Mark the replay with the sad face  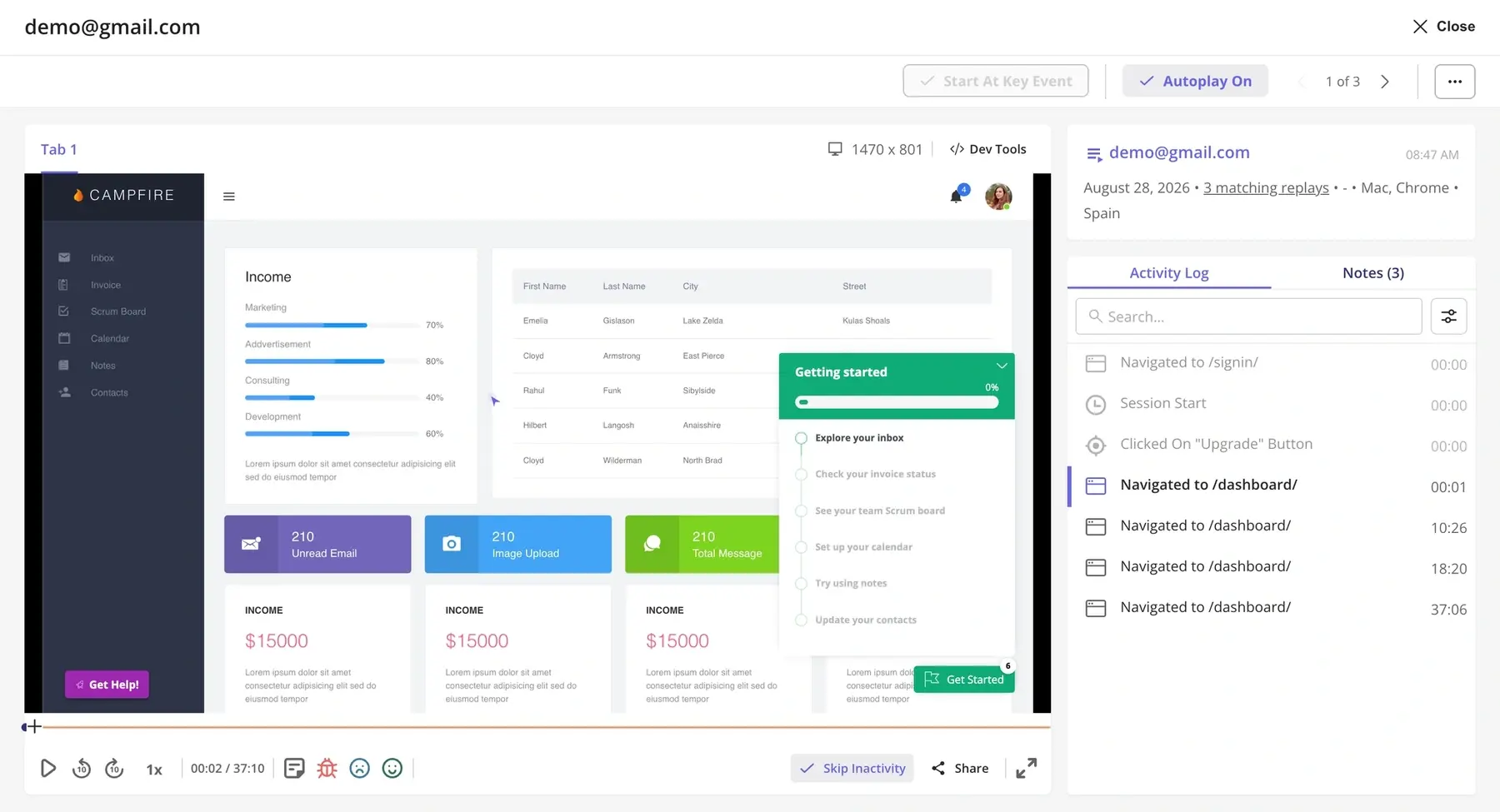pyautogui.click(x=359, y=768)
